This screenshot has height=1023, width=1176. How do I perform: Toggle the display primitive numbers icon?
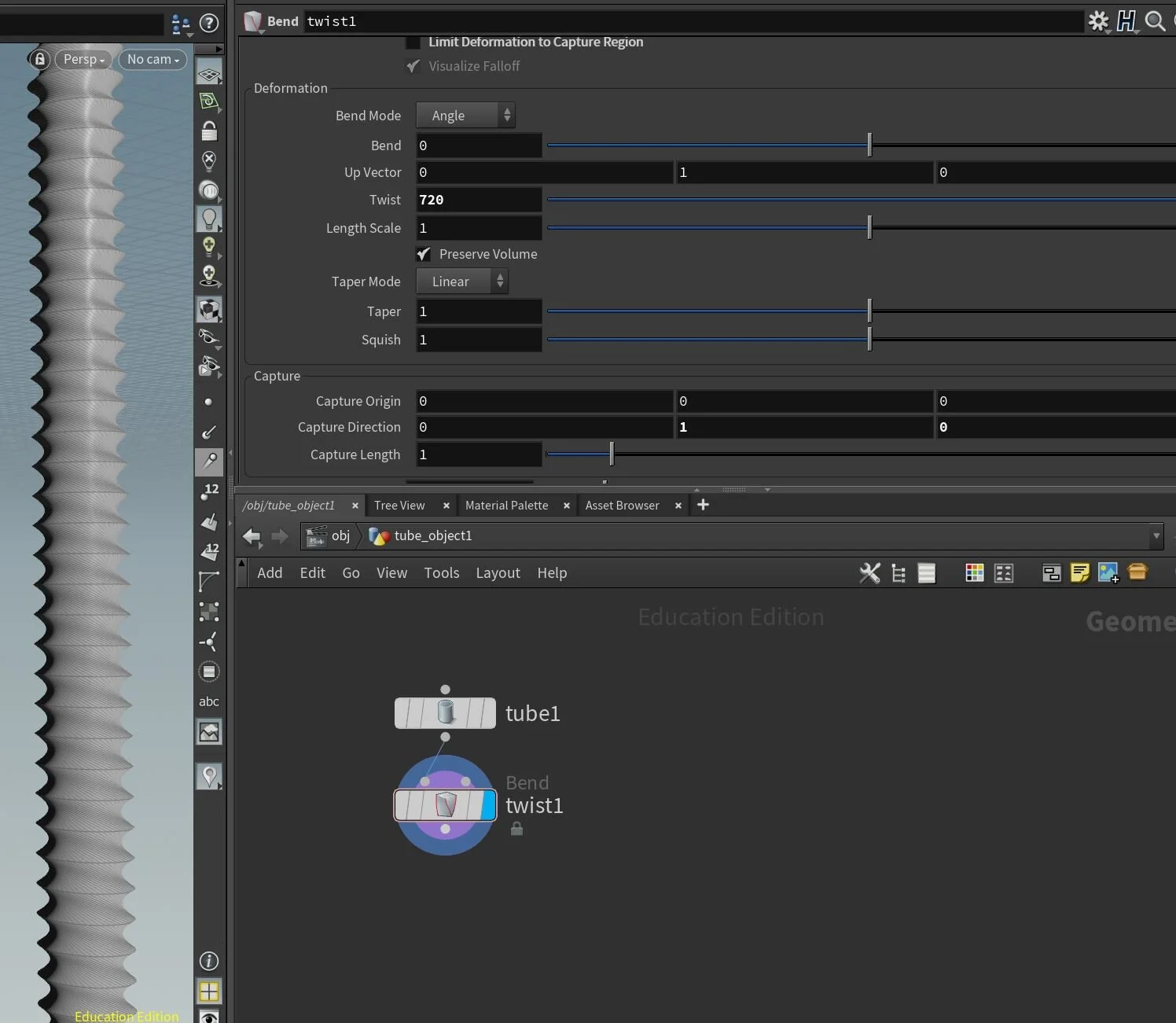click(208, 551)
